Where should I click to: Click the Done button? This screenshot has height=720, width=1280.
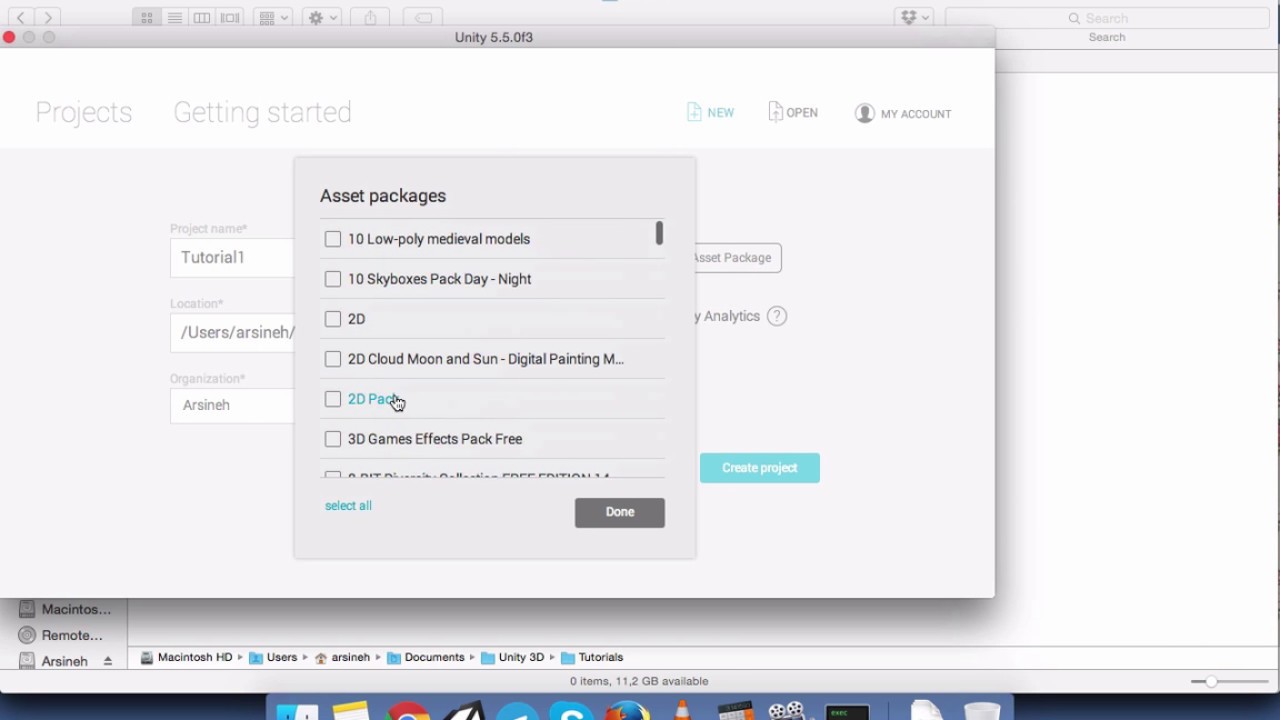(x=620, y=512)
